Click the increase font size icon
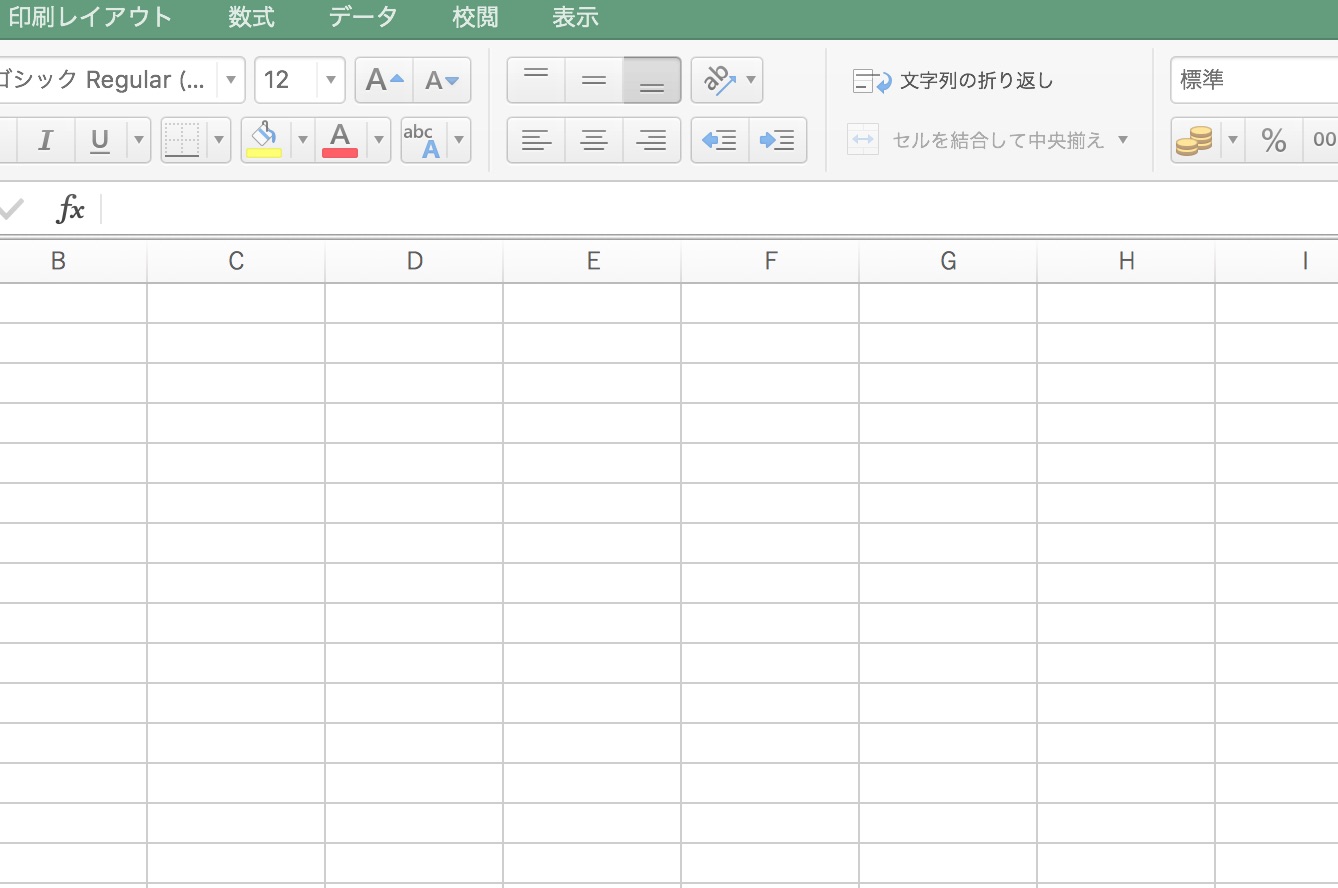This screenshot has width=1338, height=888. coord(384,80)
